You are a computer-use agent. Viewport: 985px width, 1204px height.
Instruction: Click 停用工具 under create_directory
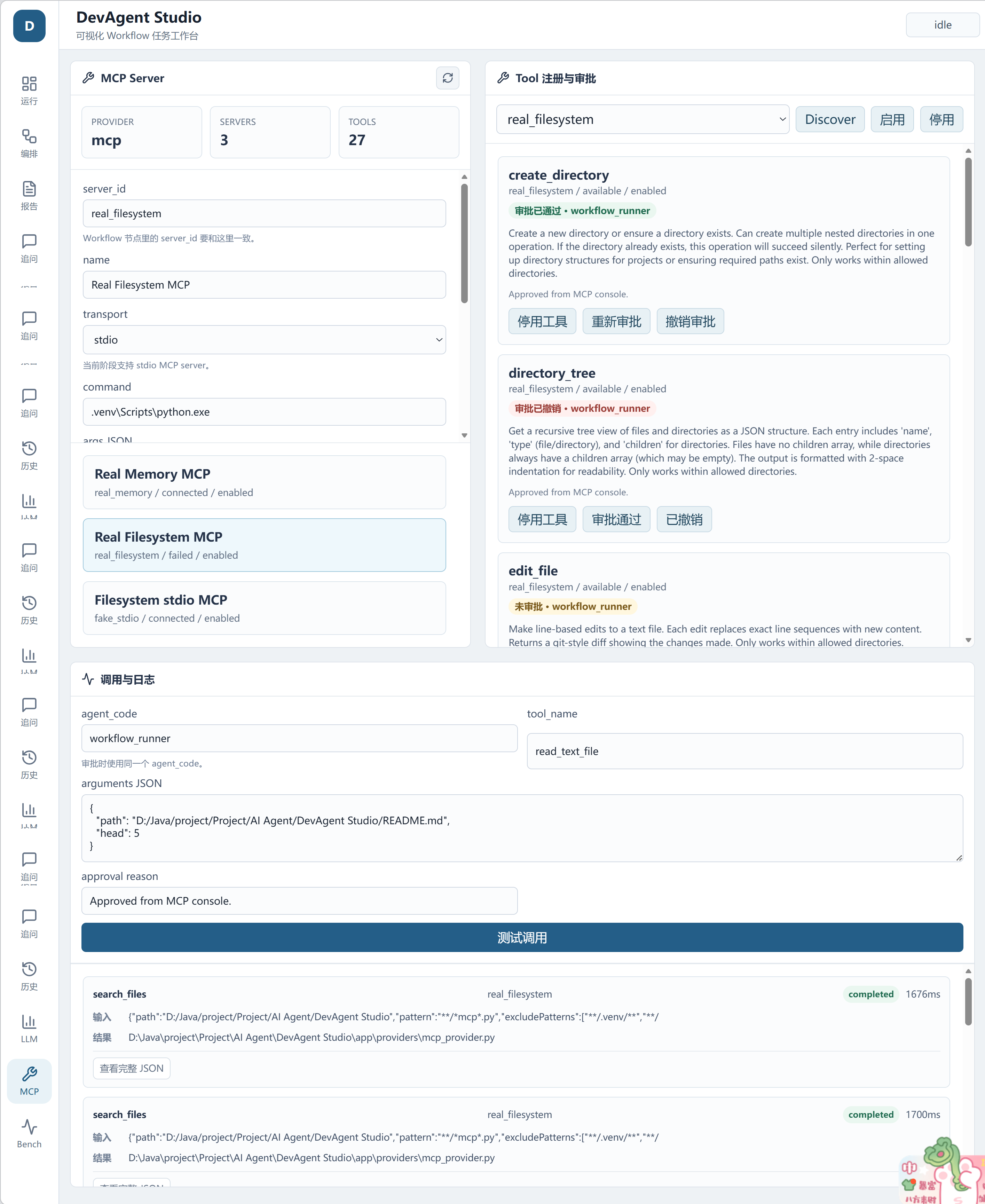542,321
